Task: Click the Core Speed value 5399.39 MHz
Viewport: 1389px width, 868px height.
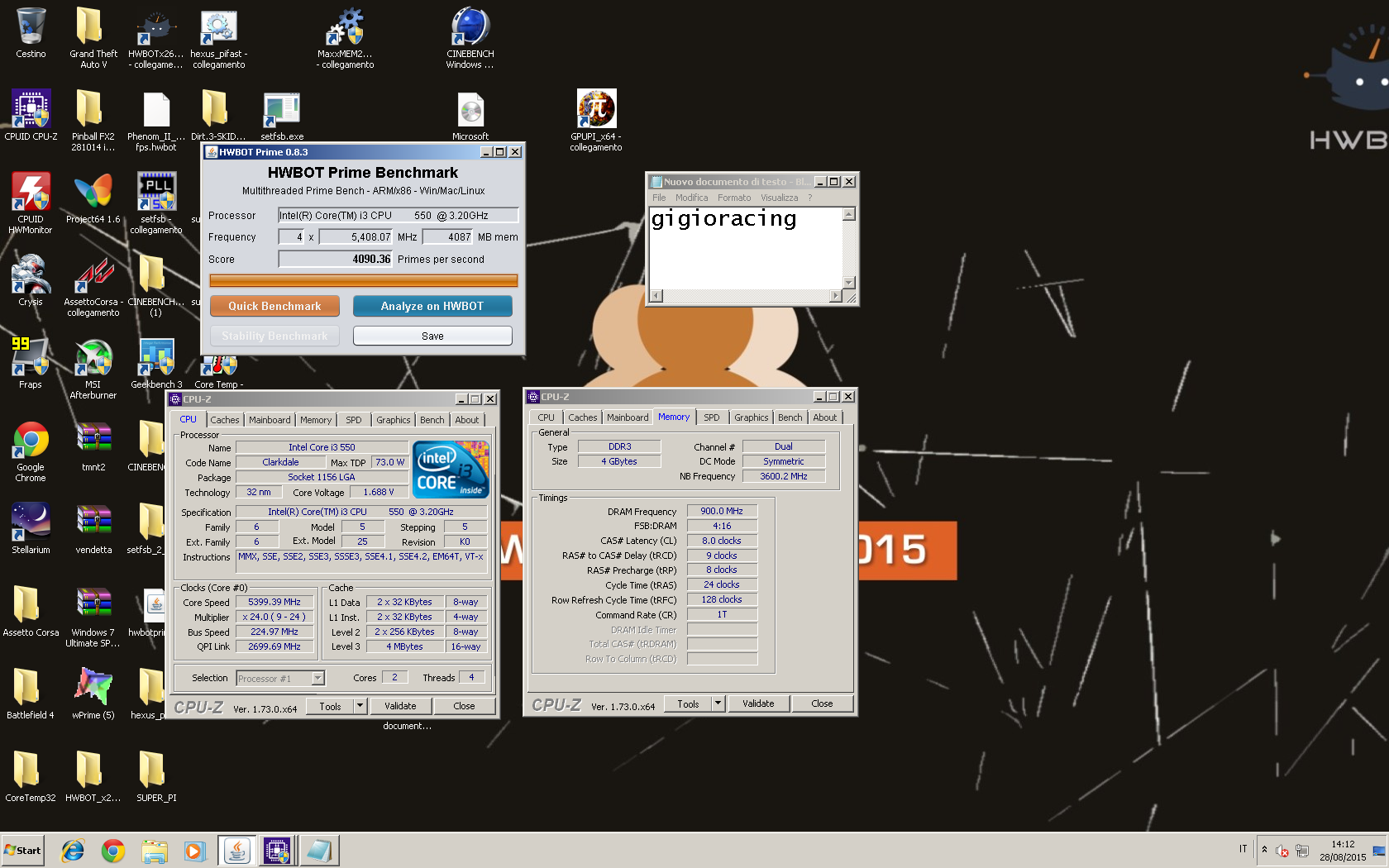Action: (x=274, y=602)
